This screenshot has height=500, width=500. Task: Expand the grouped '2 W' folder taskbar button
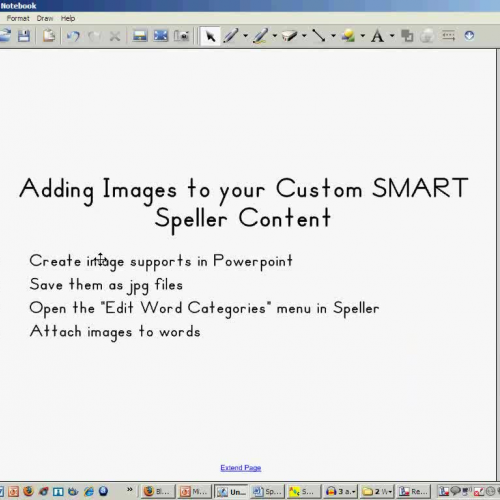[x=377, y=491]
